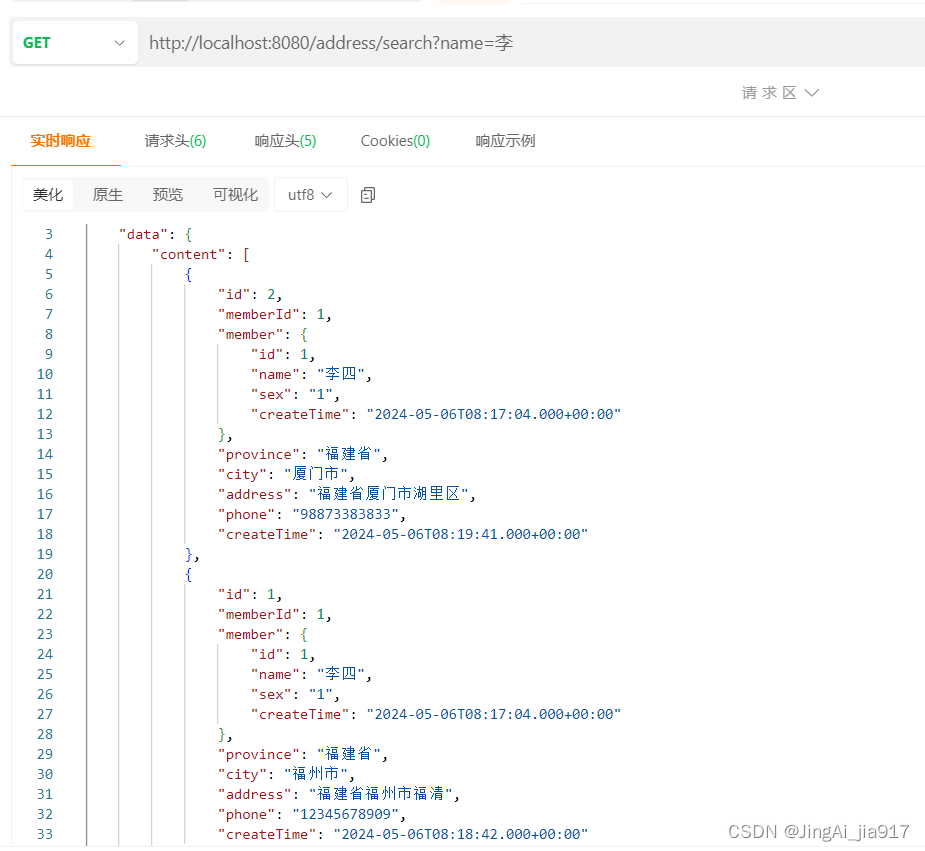Switch to the 请求头(6) tab
The width and height of the screenshot is (925, 851).
point(175,141)
